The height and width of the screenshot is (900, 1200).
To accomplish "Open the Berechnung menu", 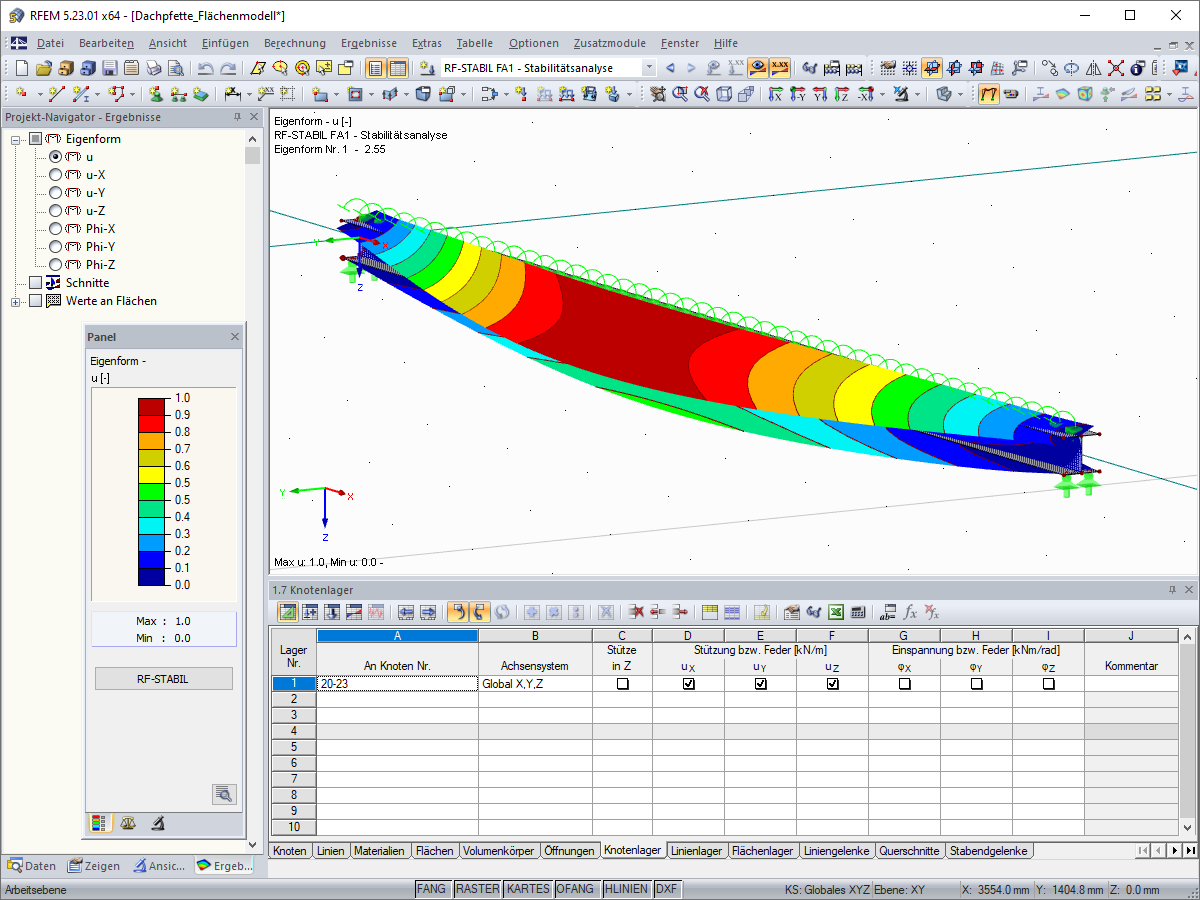I will (295, 43).
